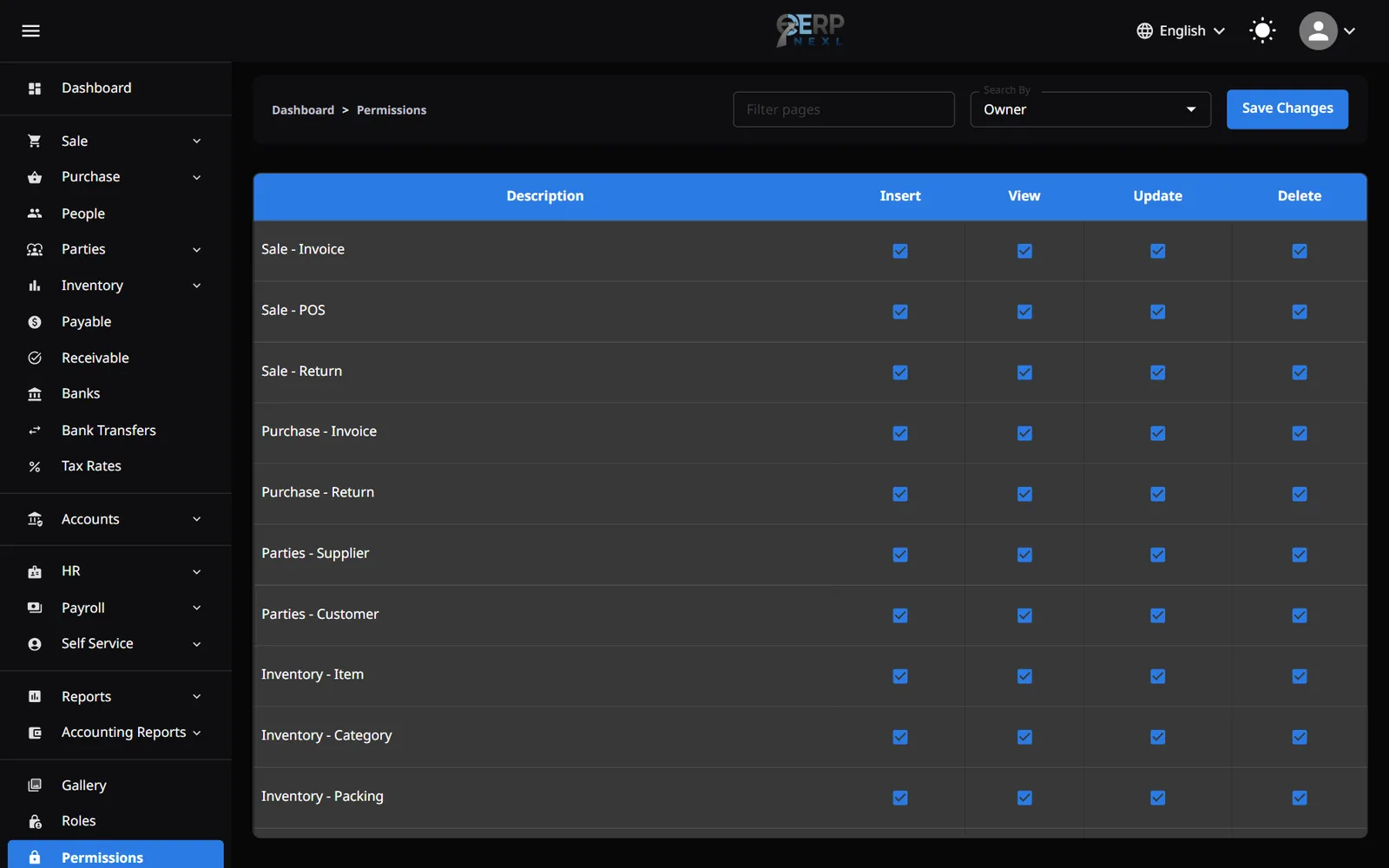Click the People icon in sidebar
Viewport: 1389px width, 868px height.
point(35,214)
